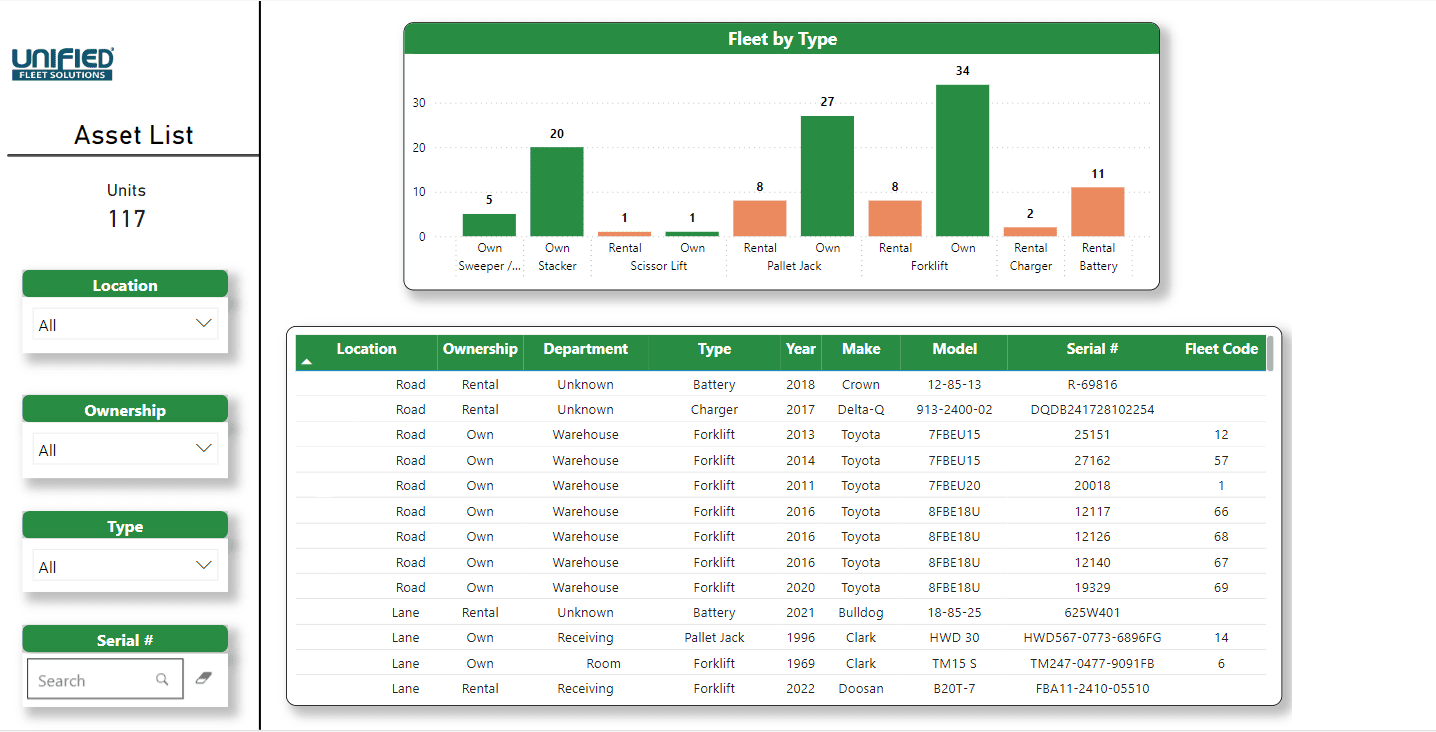The image size is (1436, 732).
Task: Expand the Ownership filter dropdown
Action: click(x=125, y=449)
